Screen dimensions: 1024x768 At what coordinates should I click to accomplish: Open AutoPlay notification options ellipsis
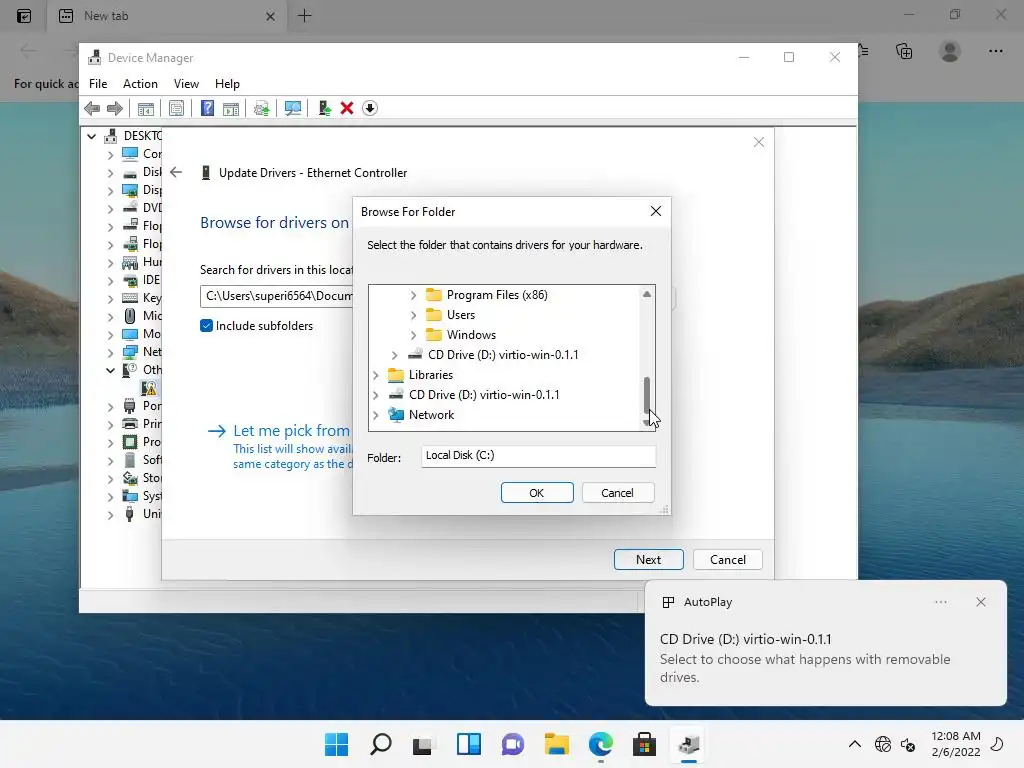coord(940,602)
